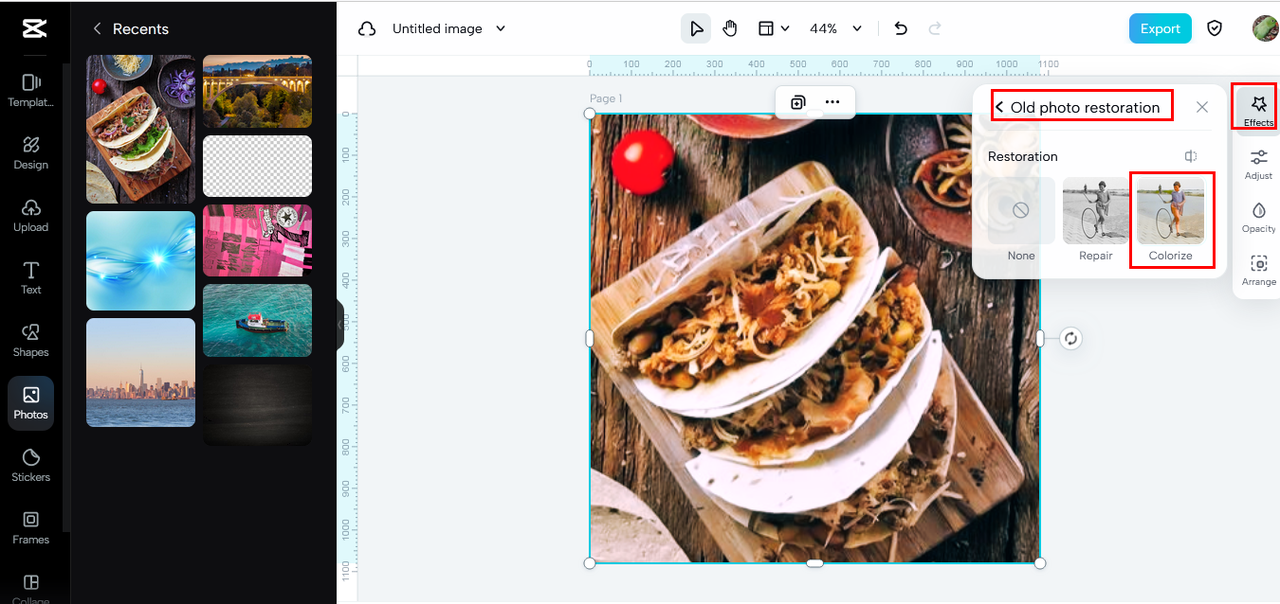Open the 44% zoom level dropdown
Image resolution: width=1280 pixels, height=604 pixels.
(x=835, y=29)
